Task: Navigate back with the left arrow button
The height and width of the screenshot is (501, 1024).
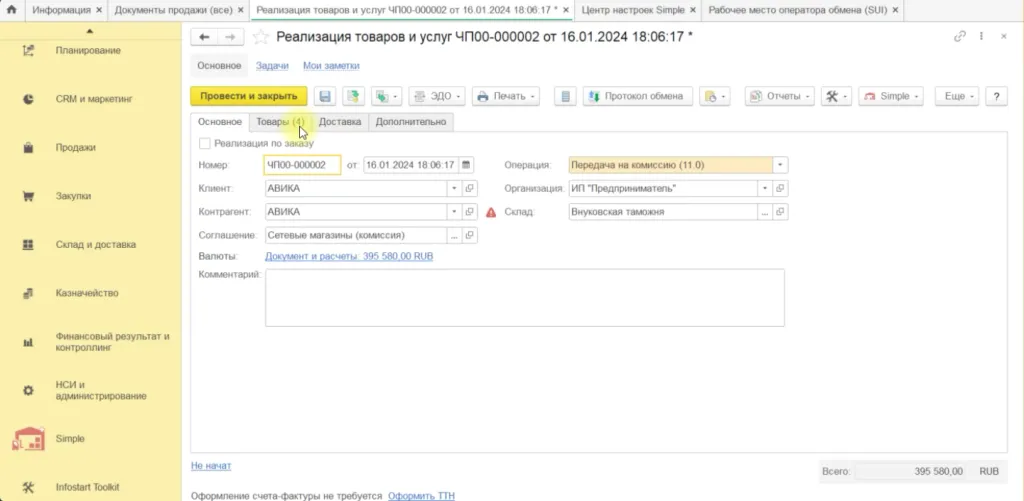Action: coord(204,38)
